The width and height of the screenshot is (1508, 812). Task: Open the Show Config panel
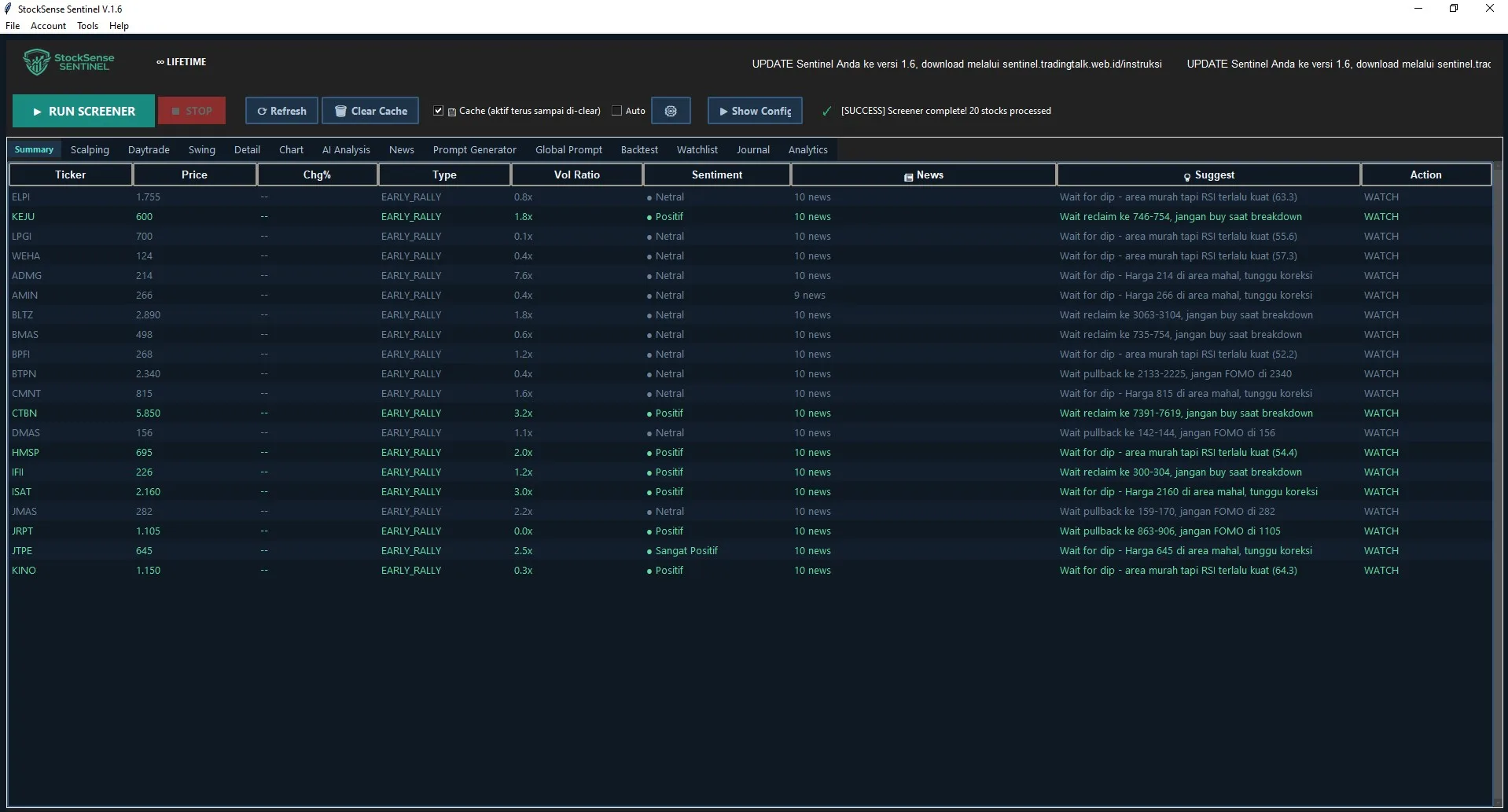tap(755, 111)
